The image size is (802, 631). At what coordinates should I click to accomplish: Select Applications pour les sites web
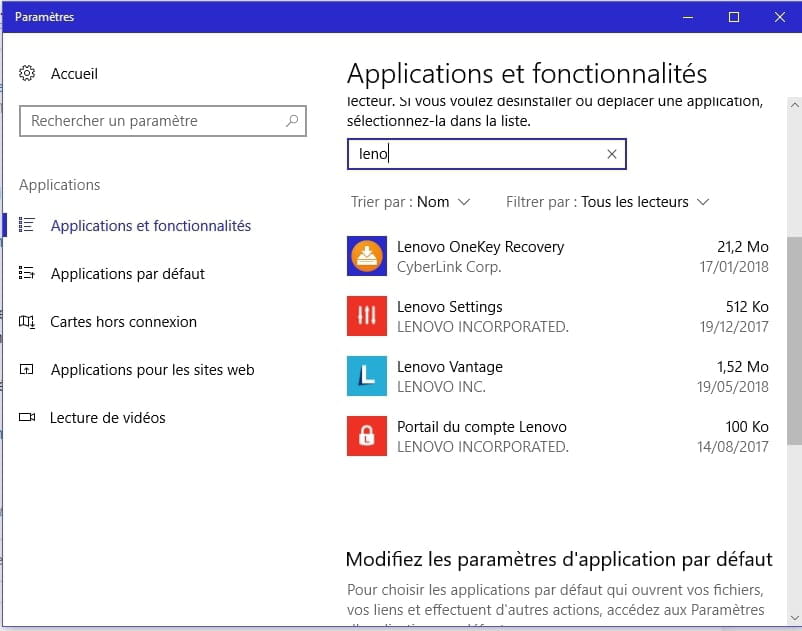[152, 370]
